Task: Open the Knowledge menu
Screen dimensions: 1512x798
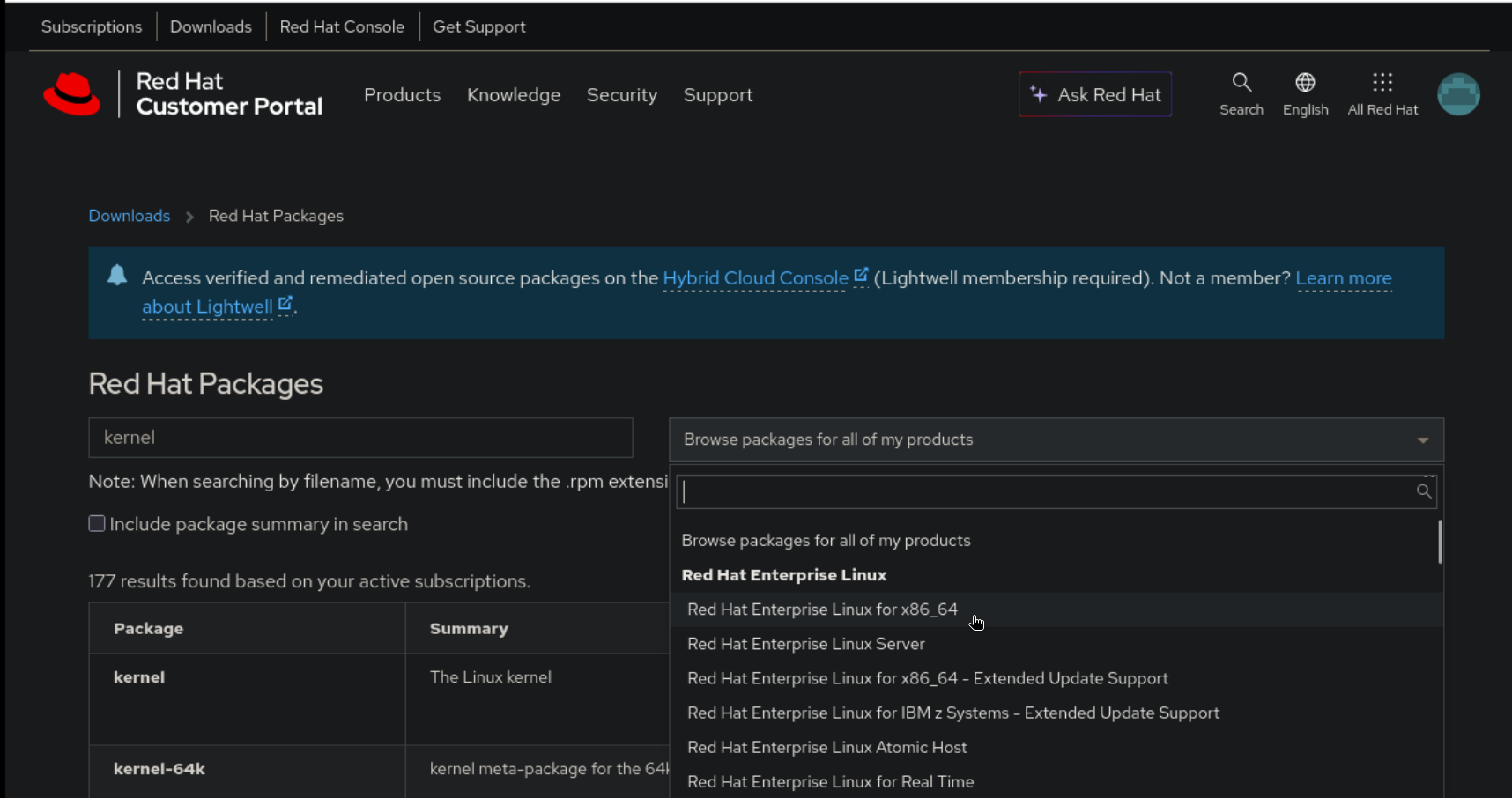Action: point(514,95)
